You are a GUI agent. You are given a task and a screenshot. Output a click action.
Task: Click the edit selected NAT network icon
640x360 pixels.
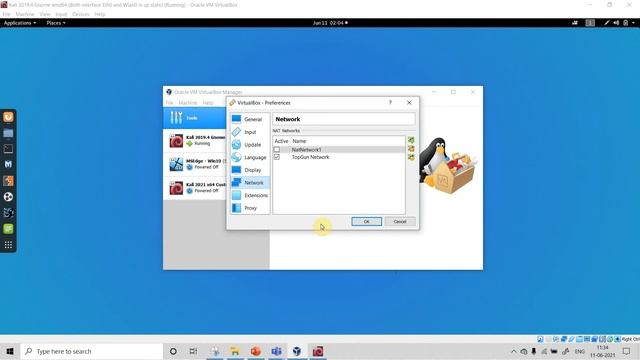coord(411,157)
